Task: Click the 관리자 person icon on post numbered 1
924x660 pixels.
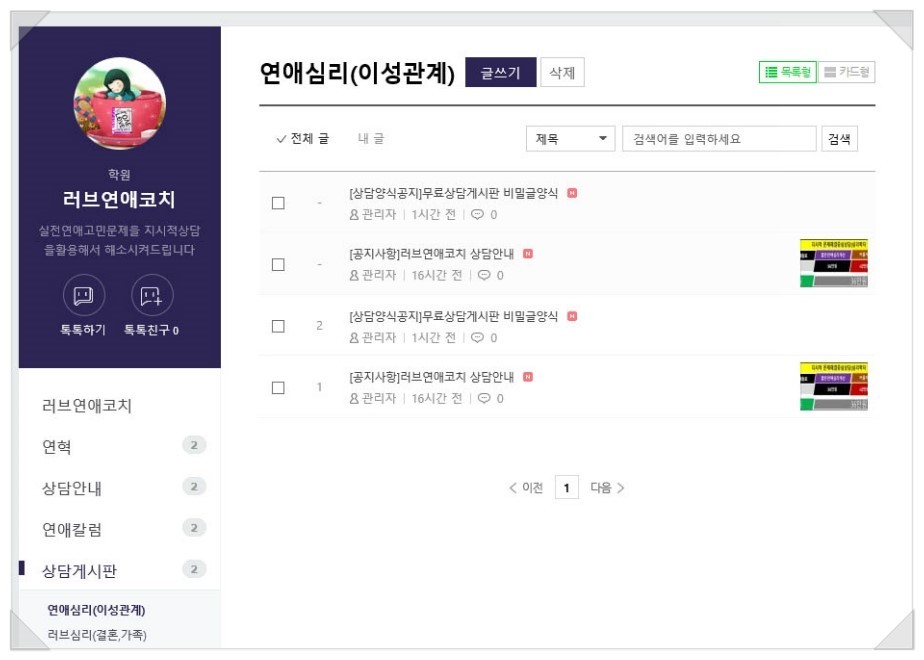Action: 354,398
